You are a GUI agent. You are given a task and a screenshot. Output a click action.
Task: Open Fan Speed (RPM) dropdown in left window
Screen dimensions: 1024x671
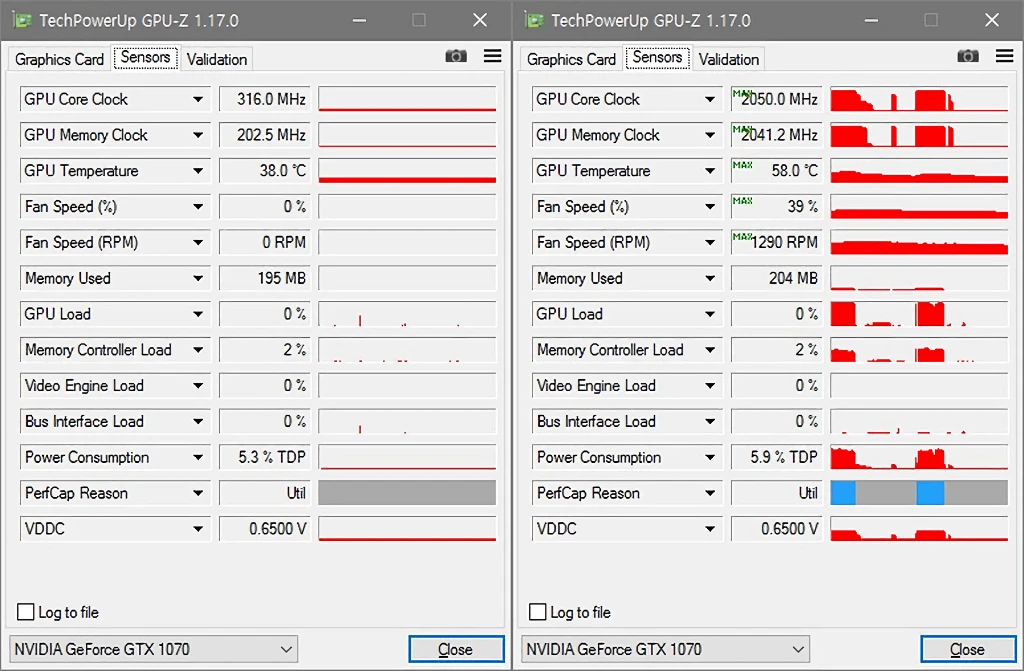(197, 242)
